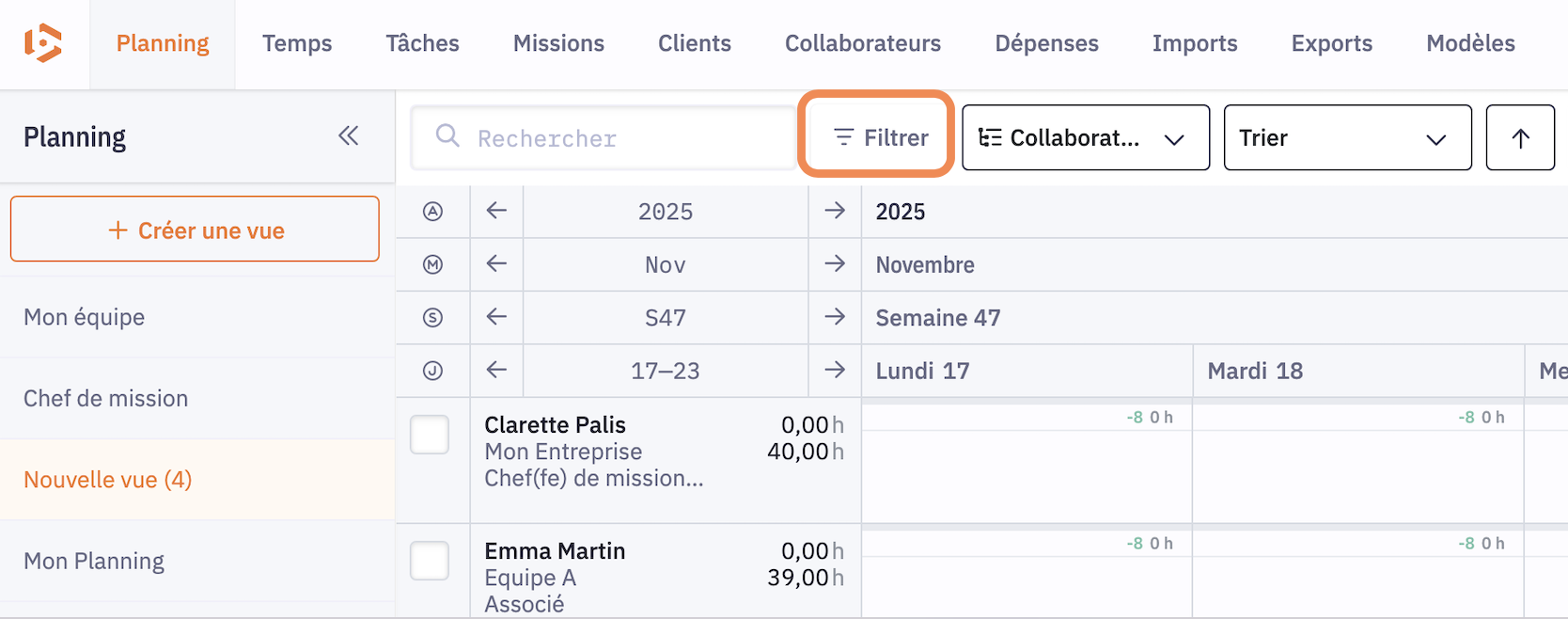The width and height of the screenshot is (1568, 619).
Task: Click the ascending sort arrow button
Action: [x=1520, y=137]
